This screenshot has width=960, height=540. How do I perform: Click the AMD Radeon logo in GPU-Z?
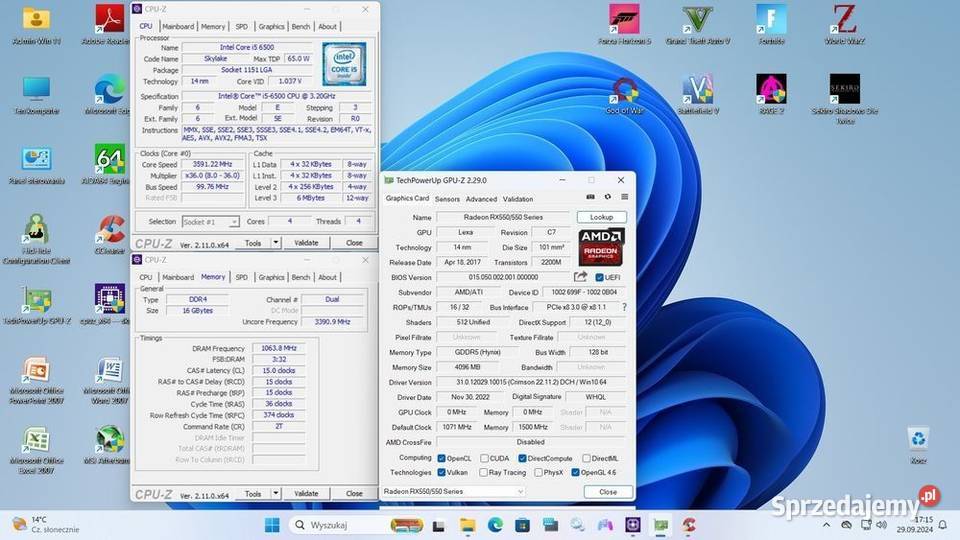[601, 247]
